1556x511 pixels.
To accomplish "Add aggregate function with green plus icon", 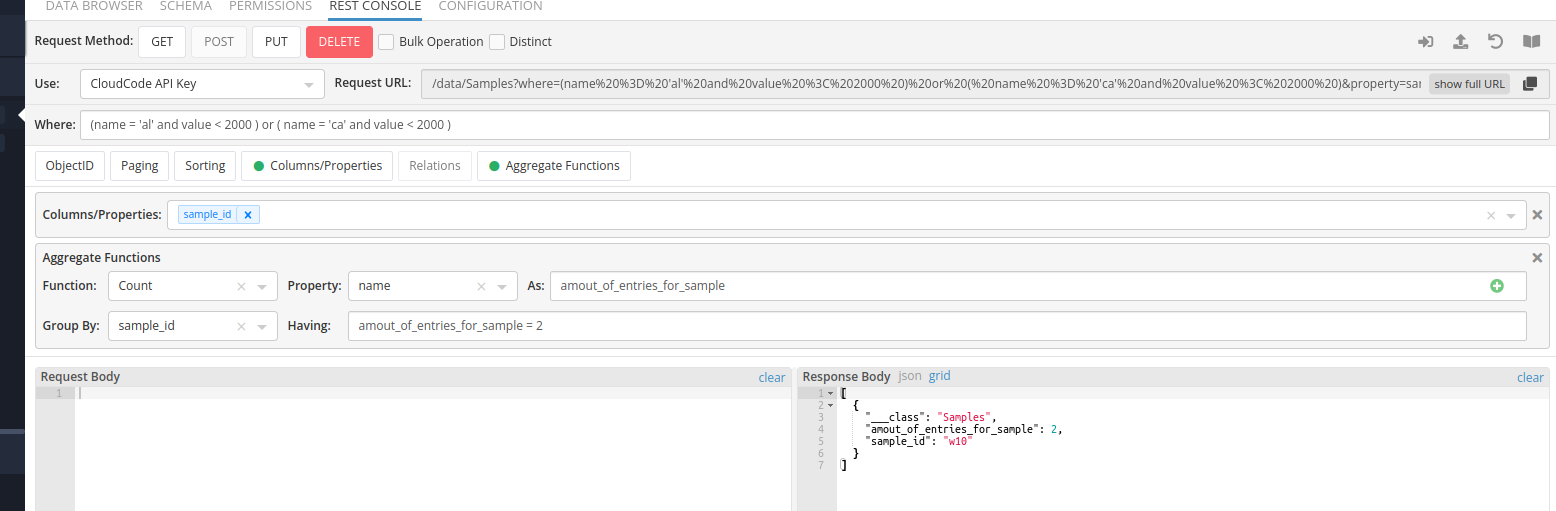I will tap(1497, 286).
